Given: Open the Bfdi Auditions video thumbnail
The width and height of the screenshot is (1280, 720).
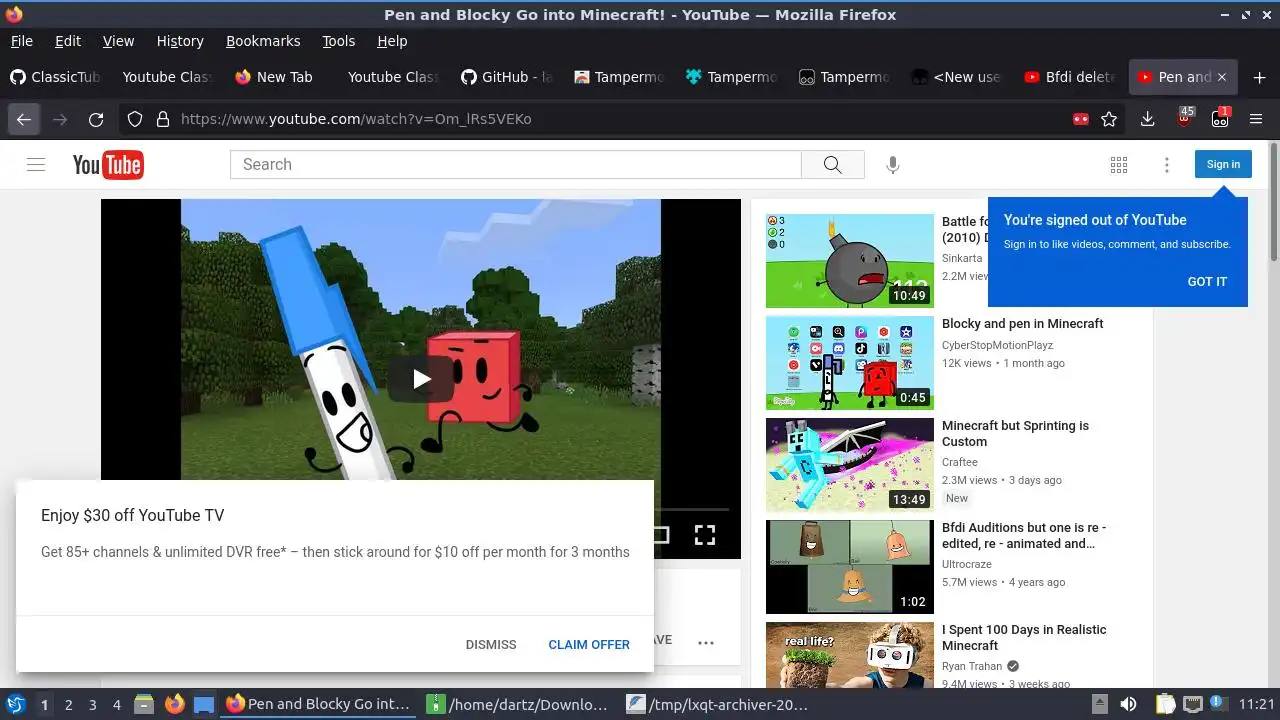Looking at the screenshot, I should click(x=850, y=567).
